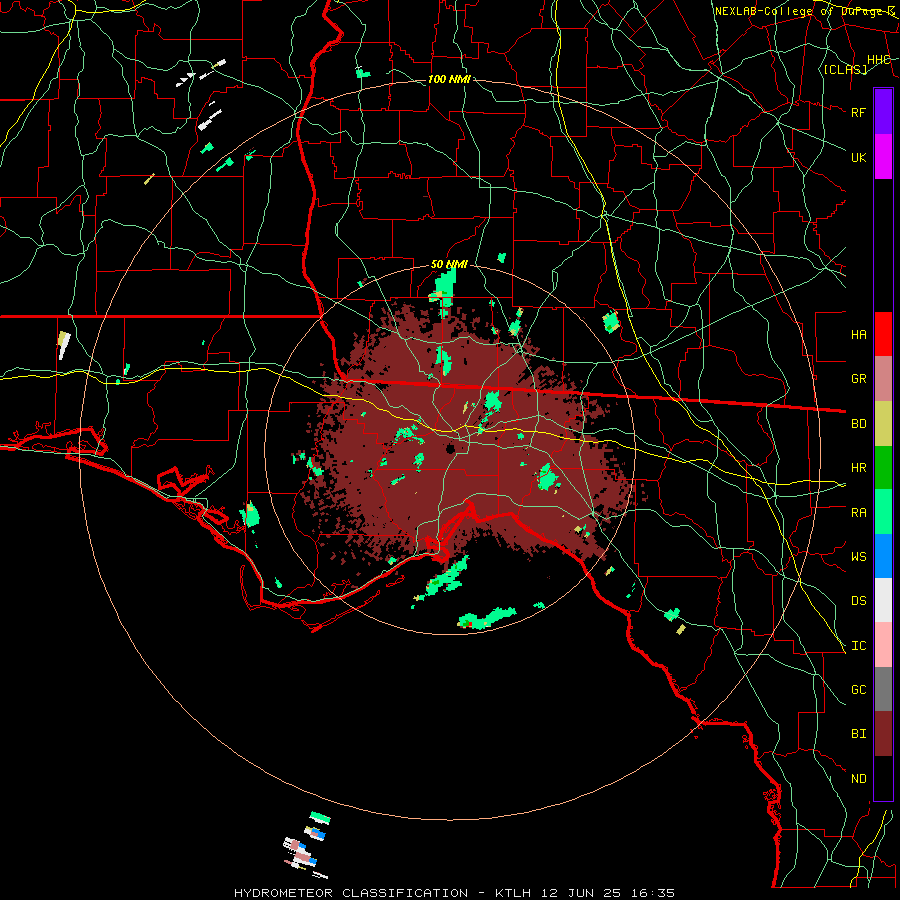
Task: Click the ND black legend swatch
Action: pyautogui.click(x=883, y=778)
